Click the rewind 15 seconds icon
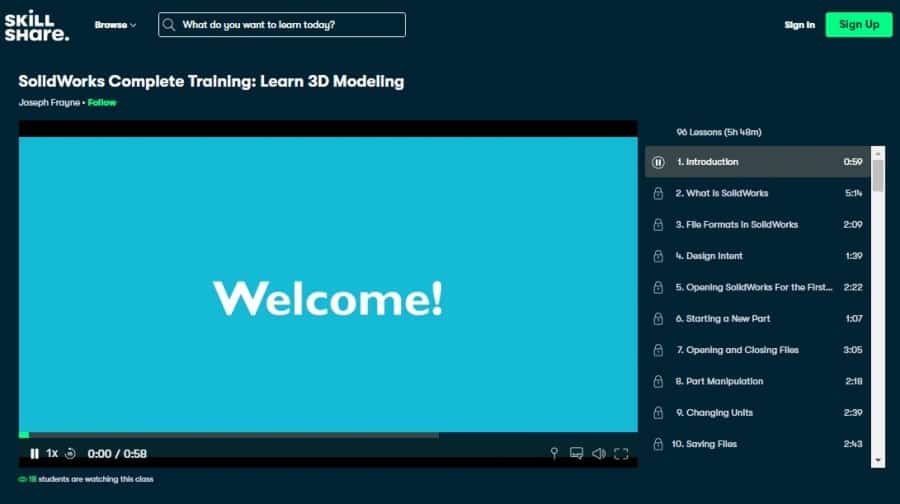Screen dimensions: 900x504 pyautogui.click(x=70, y=453)
